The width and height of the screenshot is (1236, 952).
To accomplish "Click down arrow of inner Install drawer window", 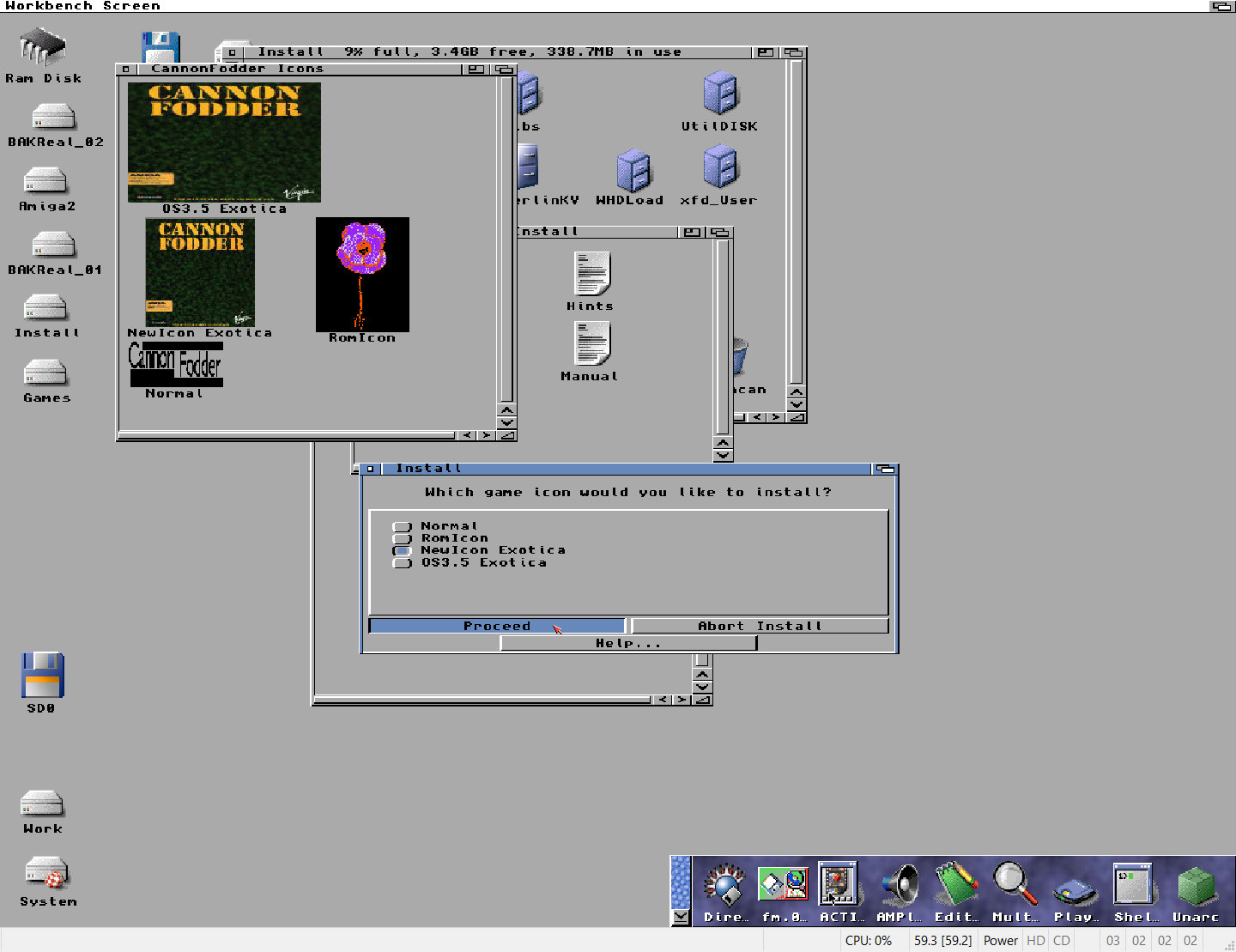I will [723, 455].
